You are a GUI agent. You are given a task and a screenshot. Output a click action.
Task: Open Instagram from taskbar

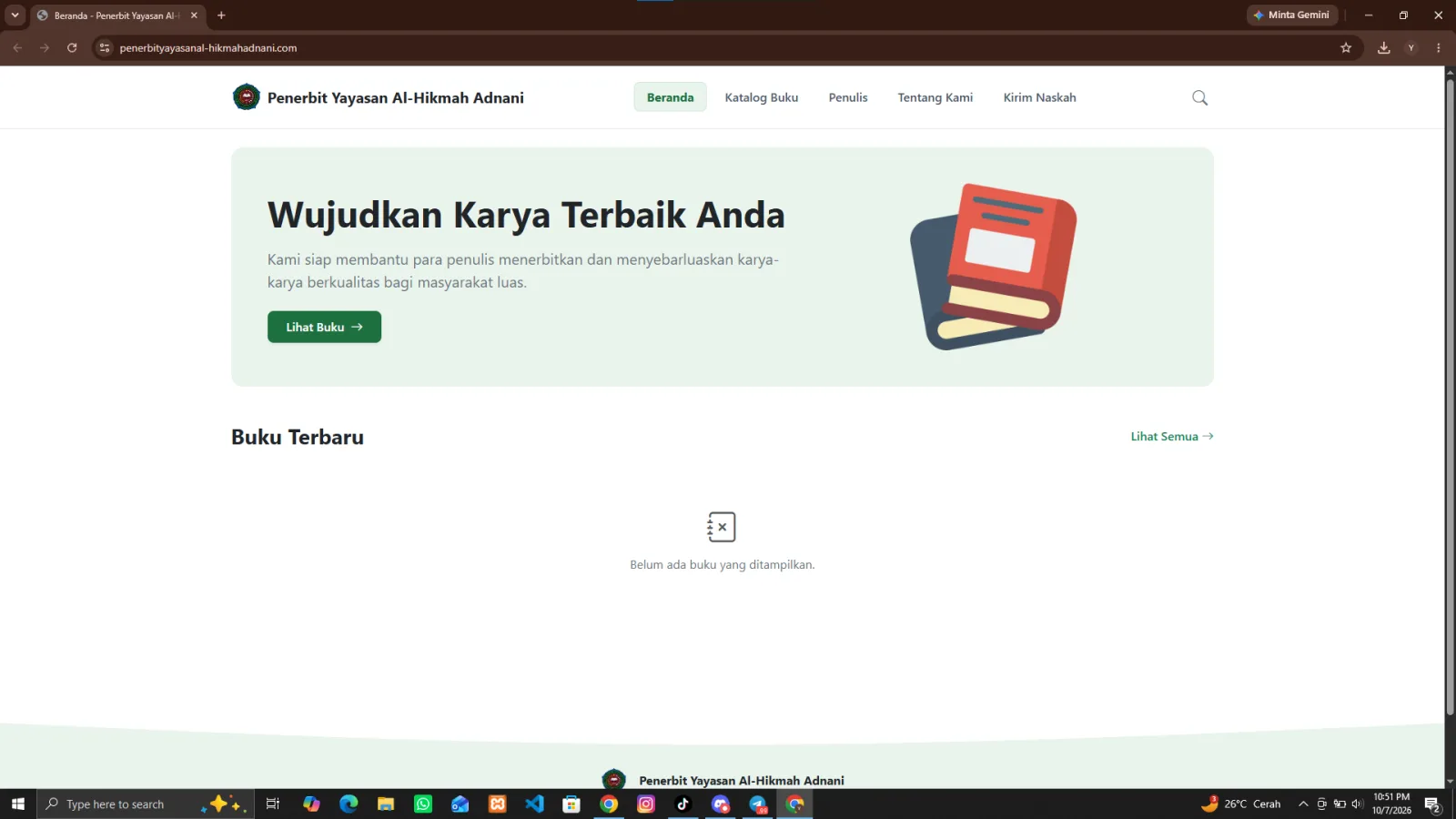pos(646,804)
